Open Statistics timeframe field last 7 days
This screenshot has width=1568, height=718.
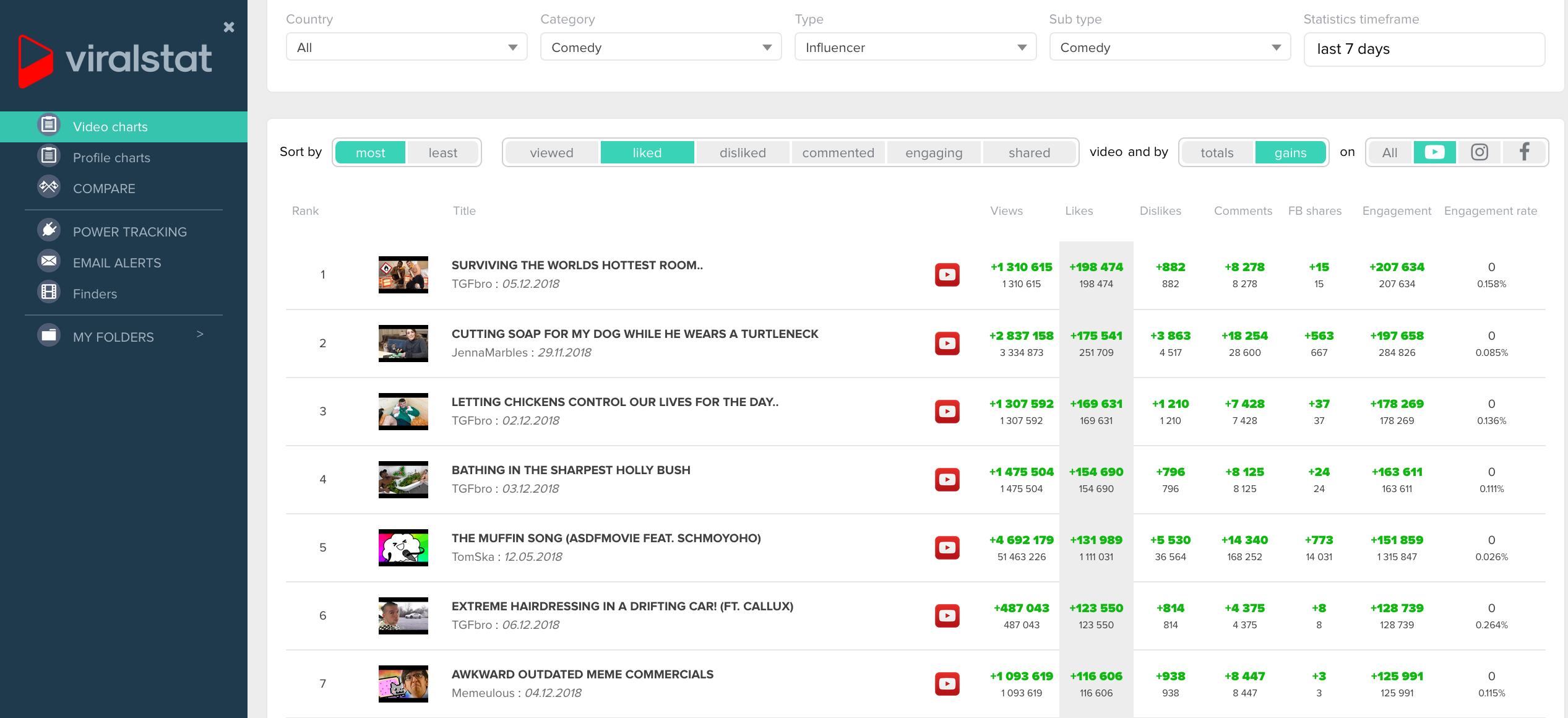pos(1424,49)
